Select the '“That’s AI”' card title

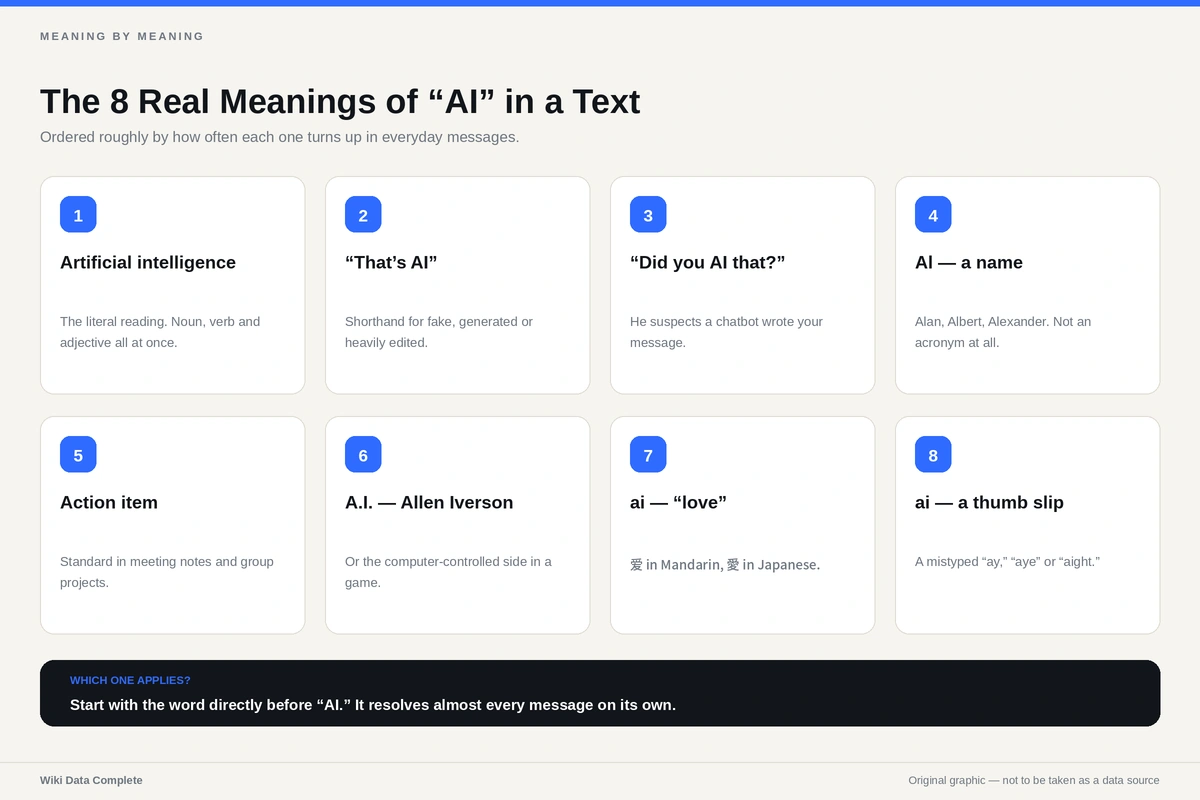click(x=391, y=263)
